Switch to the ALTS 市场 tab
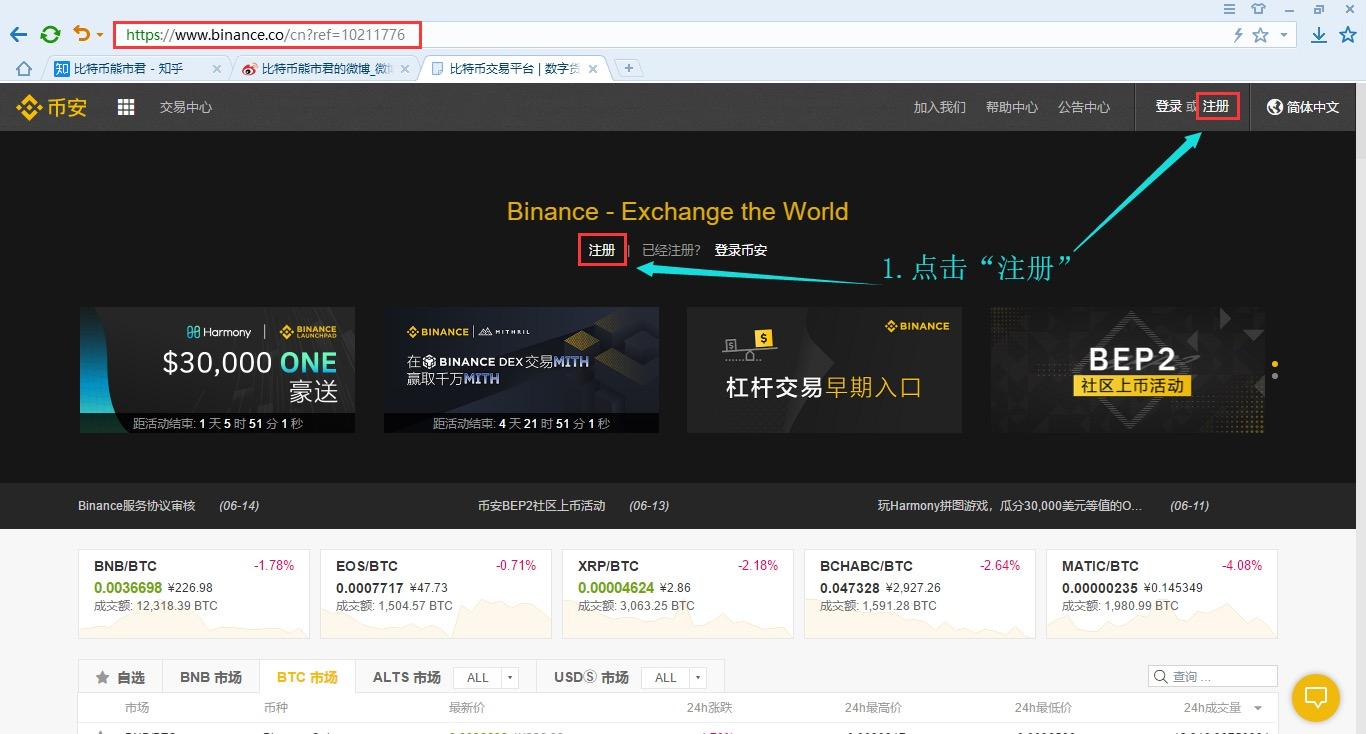 click(407, 677)
